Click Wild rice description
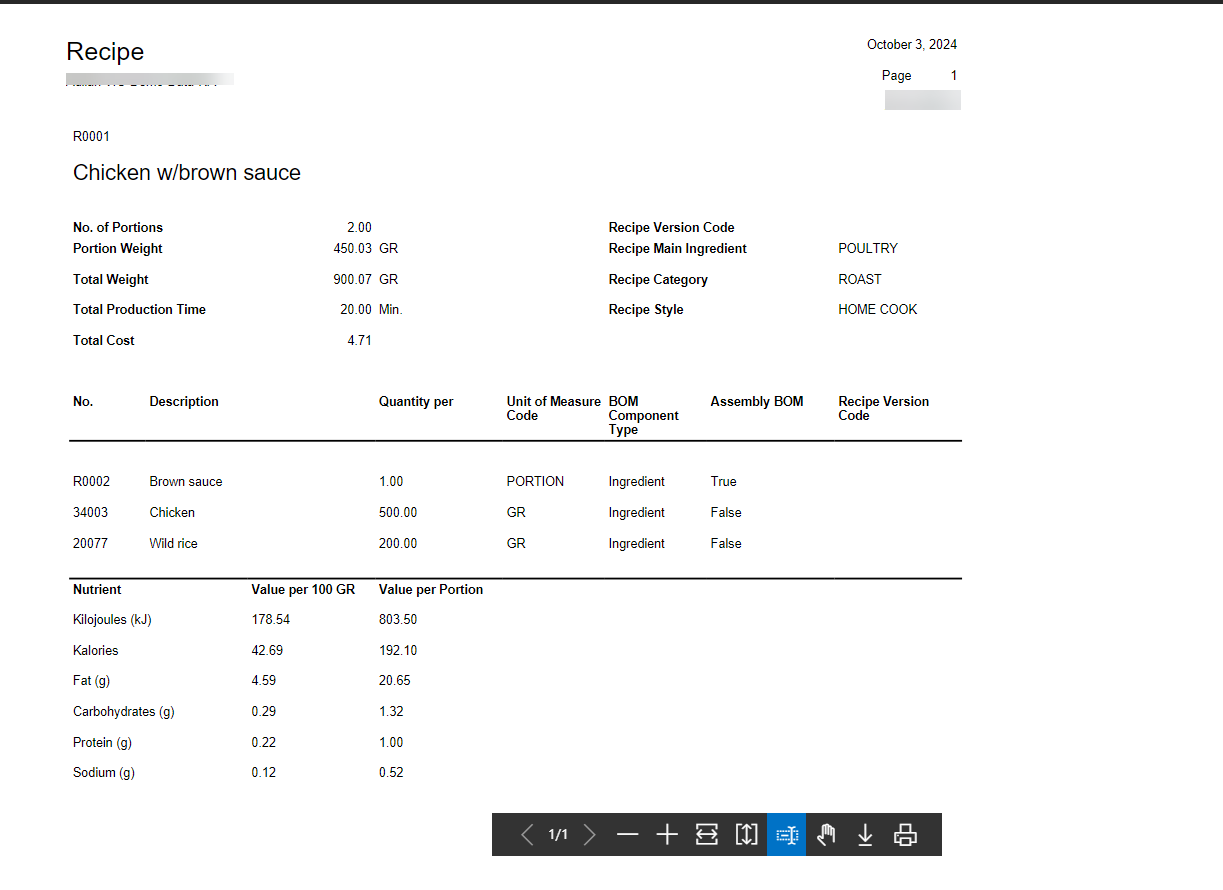This screenshot has width=1223, height=890. (x=173, y=543)
